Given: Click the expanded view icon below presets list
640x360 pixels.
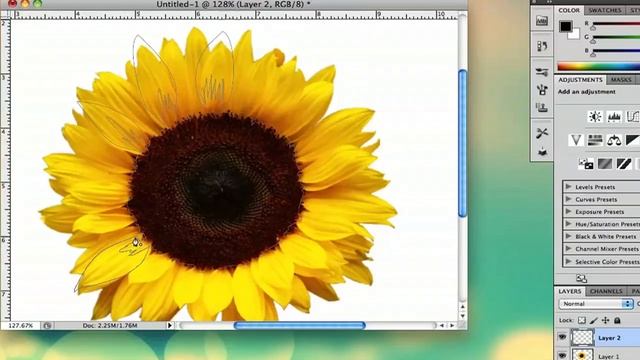Looking at the screenshot, I should tap(581, 279).
